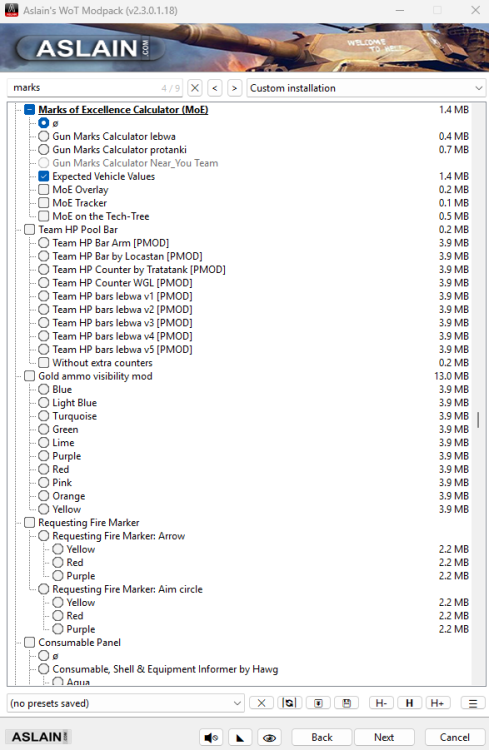This screenshot has height=750, width=489.
Task: Check MoE on the Tech-Tree
Action: (x=44, y=216)
